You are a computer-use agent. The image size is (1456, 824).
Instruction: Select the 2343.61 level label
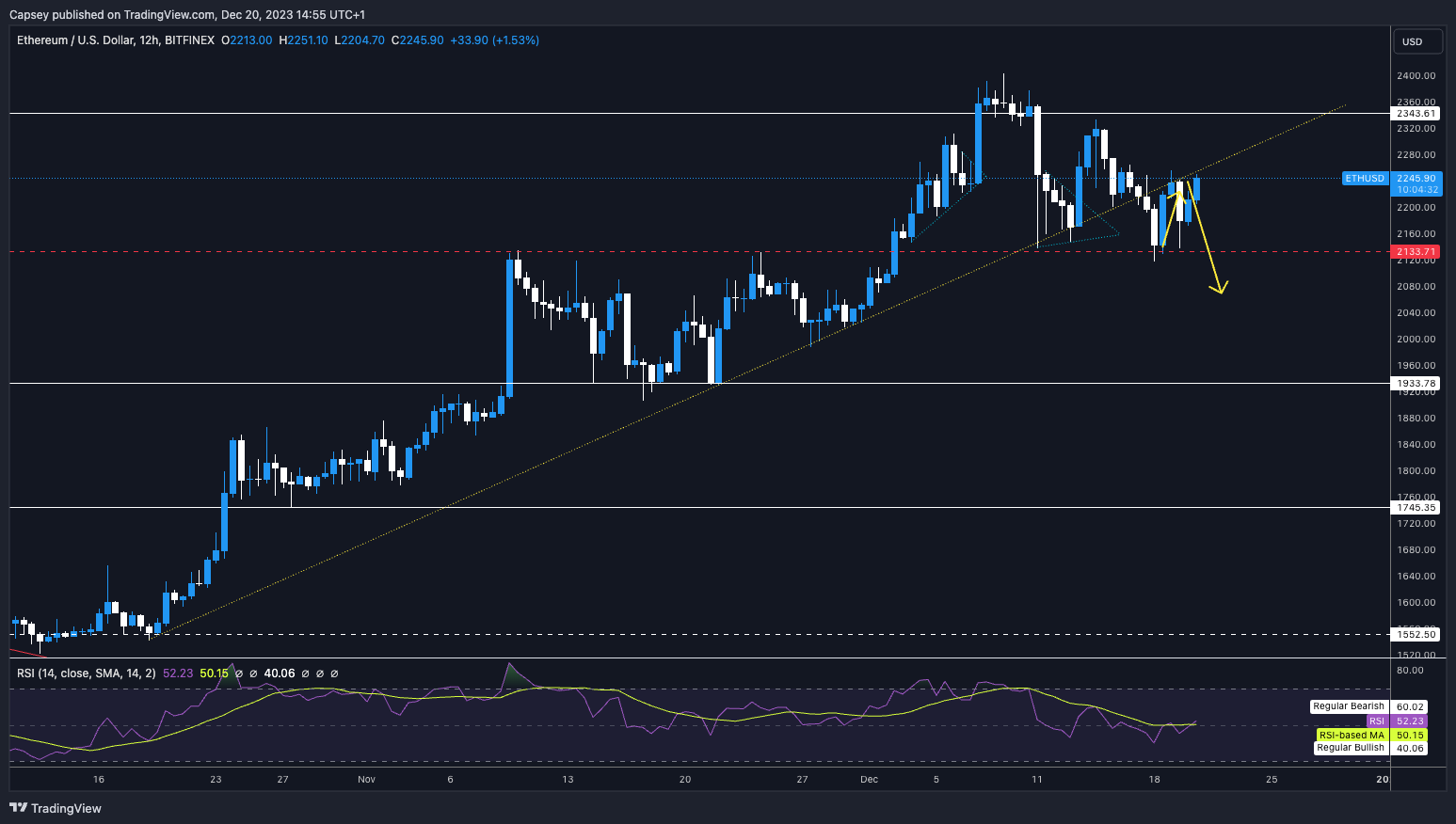coord(1416,114)
